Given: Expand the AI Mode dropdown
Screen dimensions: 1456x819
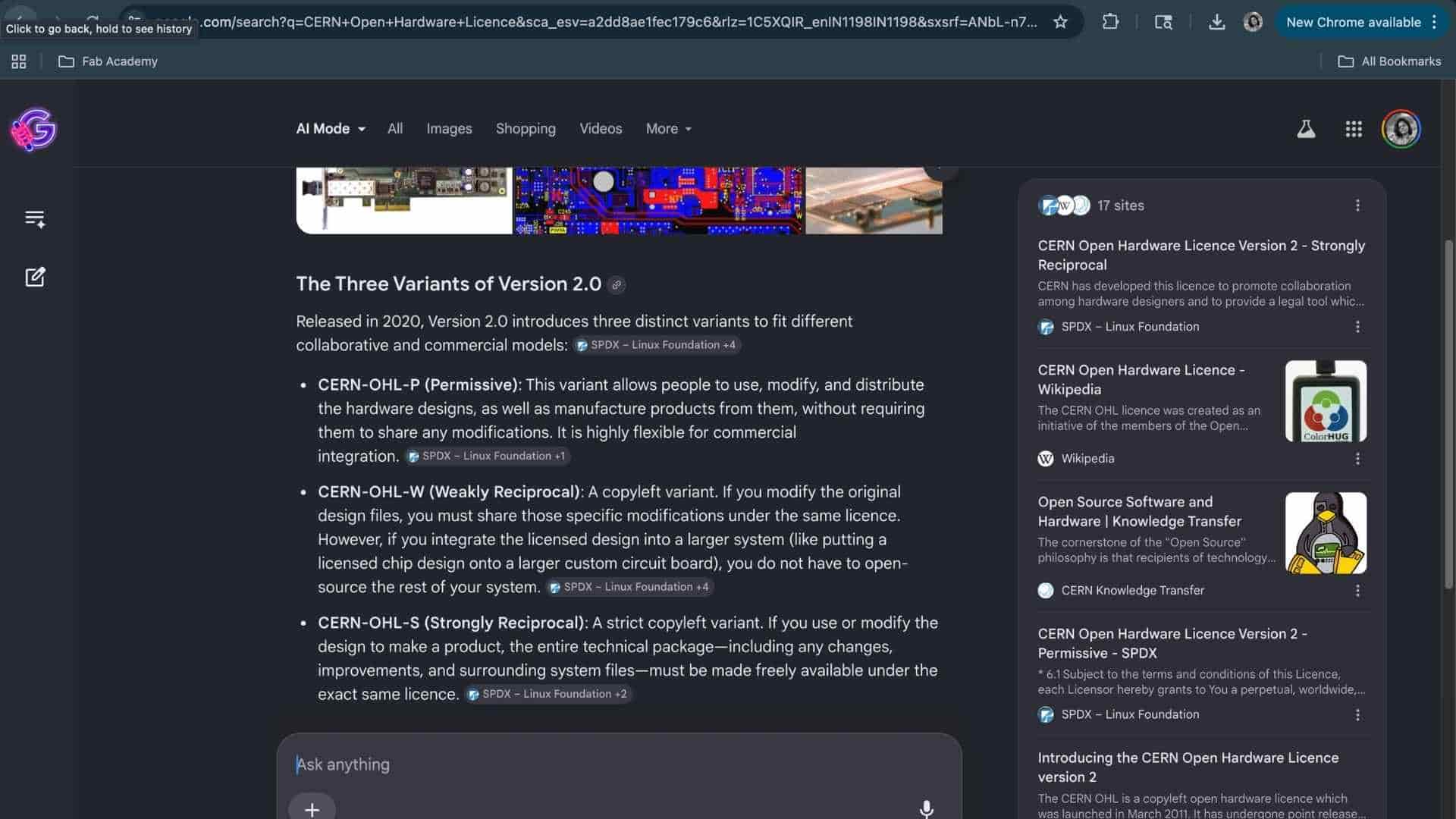Looking at the screenshot, I should [331, 129].
